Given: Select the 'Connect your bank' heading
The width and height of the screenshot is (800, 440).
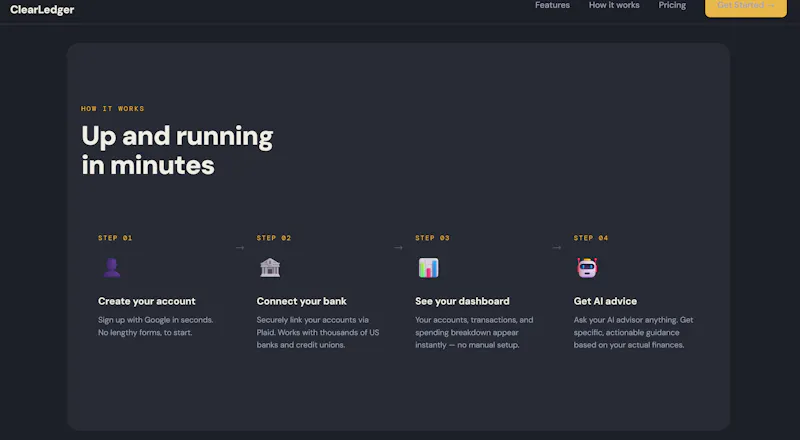Looking at the screenshot, I should coord(302,301).
